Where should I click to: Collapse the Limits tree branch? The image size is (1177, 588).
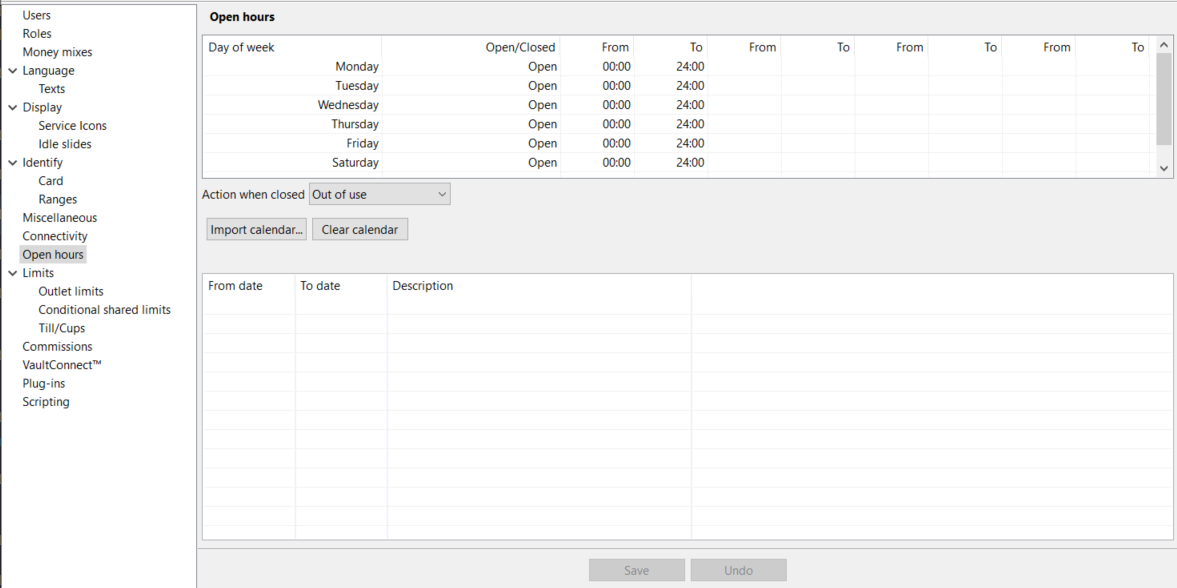11,272
